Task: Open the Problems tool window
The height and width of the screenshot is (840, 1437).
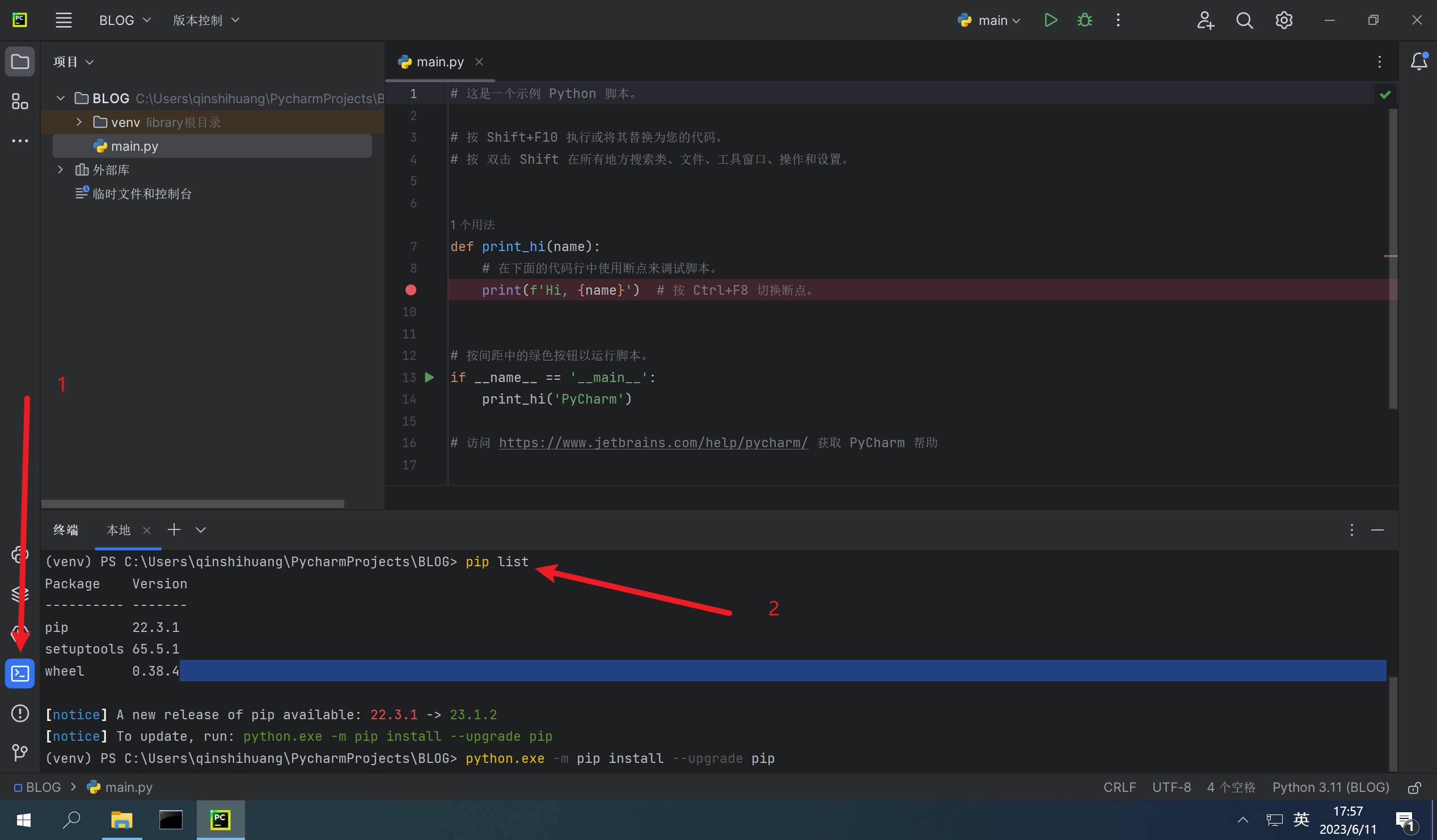Action: (20, 714)
